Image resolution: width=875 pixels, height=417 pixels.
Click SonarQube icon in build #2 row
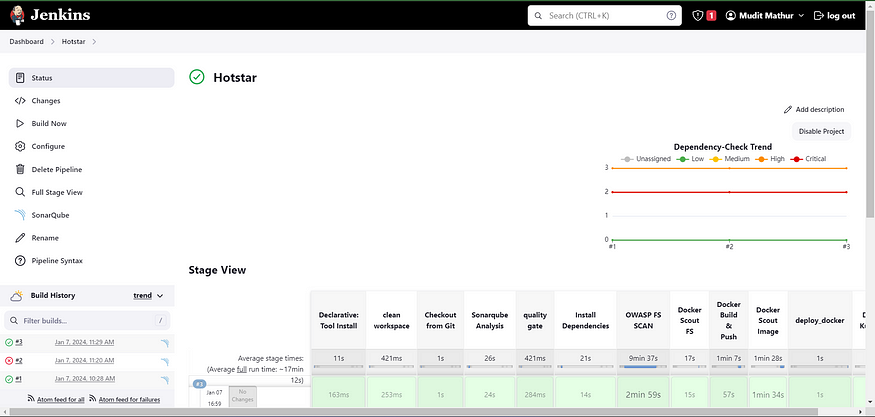click(x=165, y=361)
